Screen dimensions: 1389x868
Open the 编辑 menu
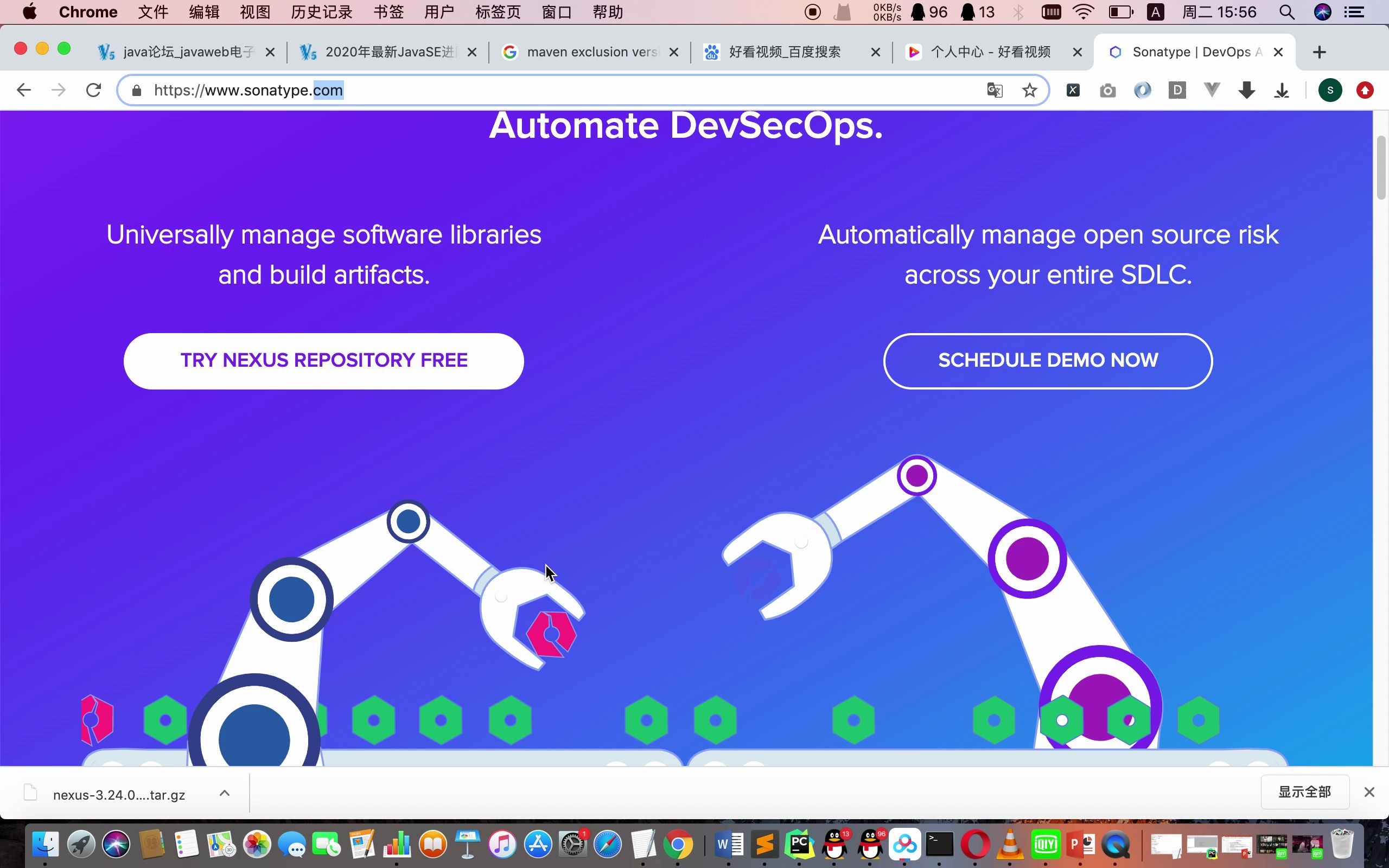(x=204, y=12)
